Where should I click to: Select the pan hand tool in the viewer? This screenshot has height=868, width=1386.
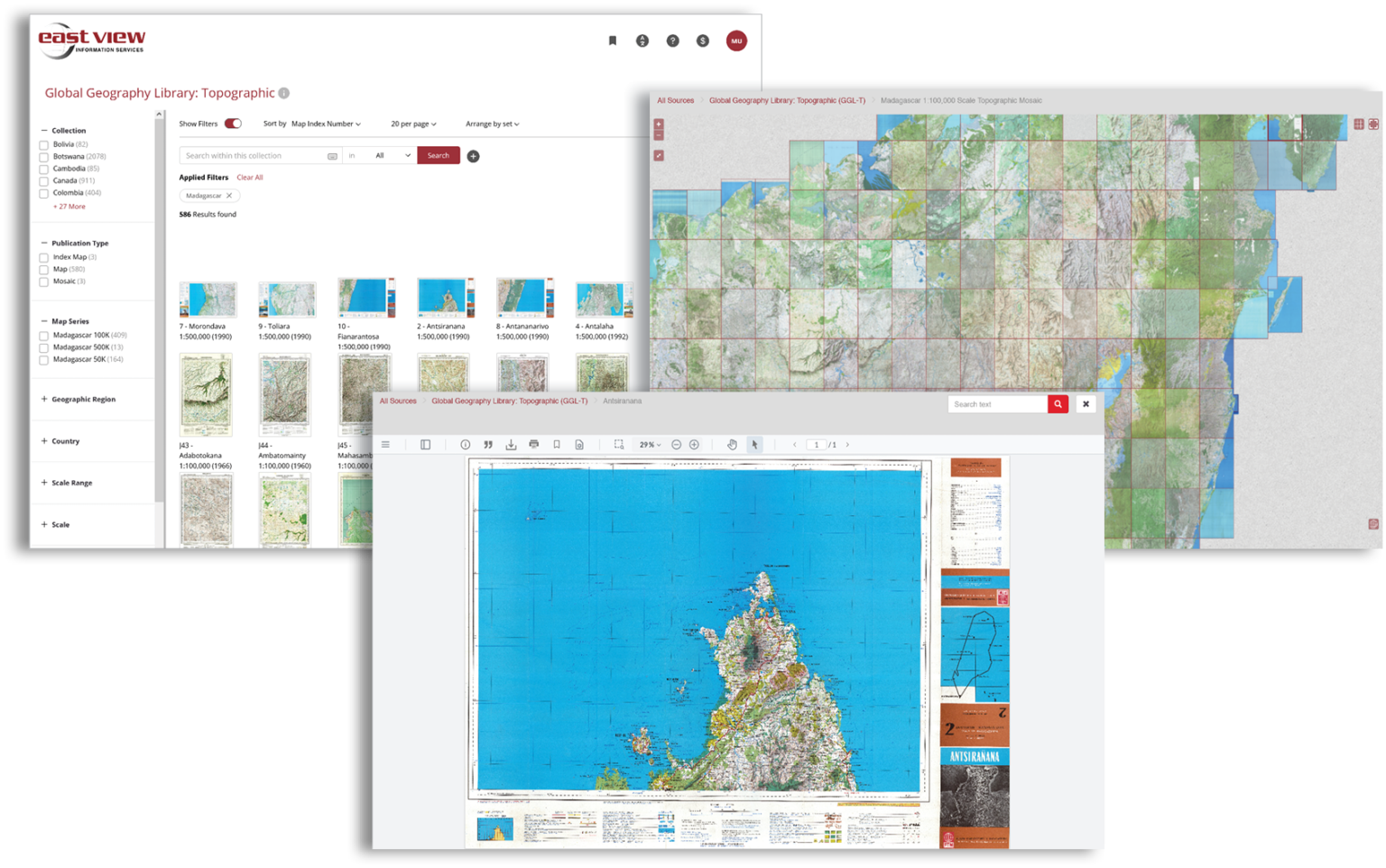[732, 444]
